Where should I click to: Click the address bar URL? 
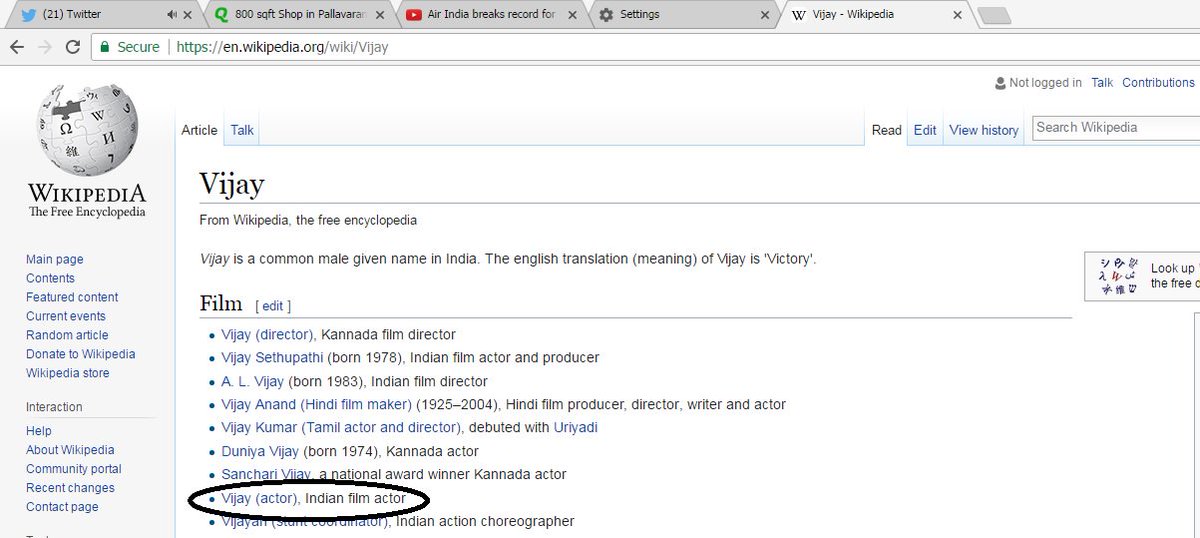[282, 47]
